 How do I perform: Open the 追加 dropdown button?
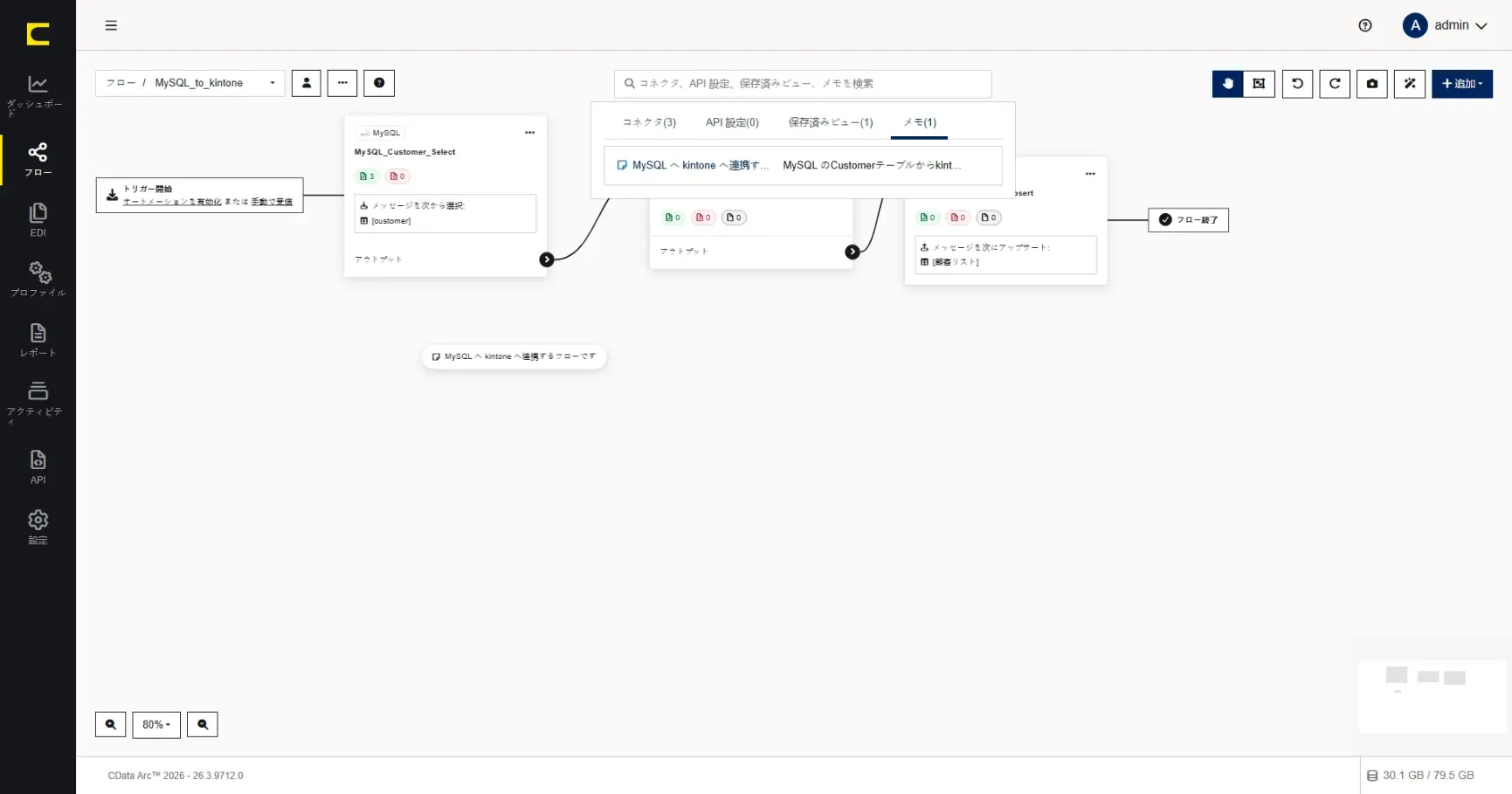(x=1462, y=84)
